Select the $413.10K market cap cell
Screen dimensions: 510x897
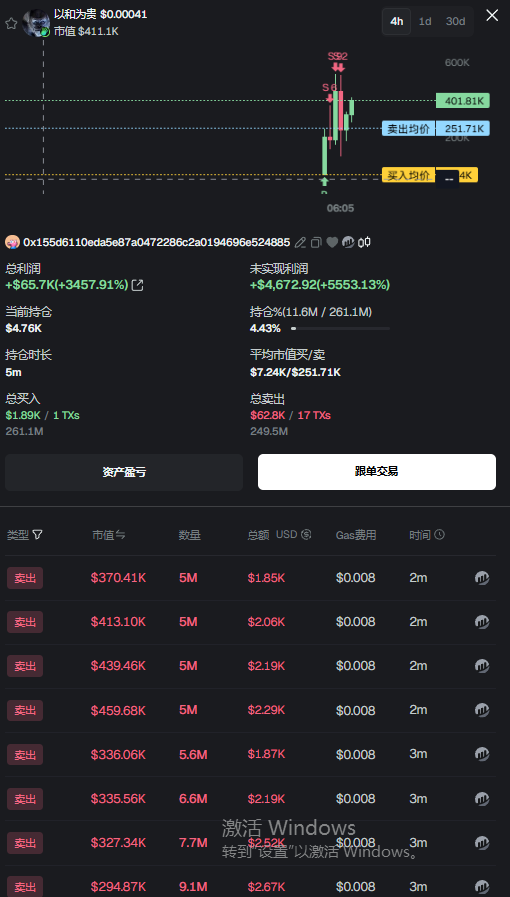coord(118,622)
